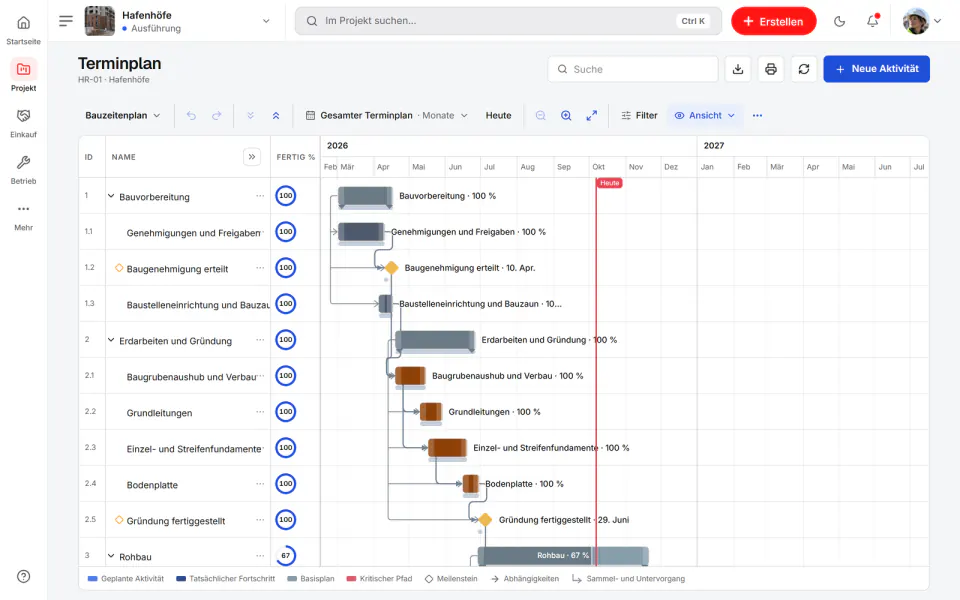Click the Erstellen button
Viewport: 960px width, 600px height.
(773, 21)
